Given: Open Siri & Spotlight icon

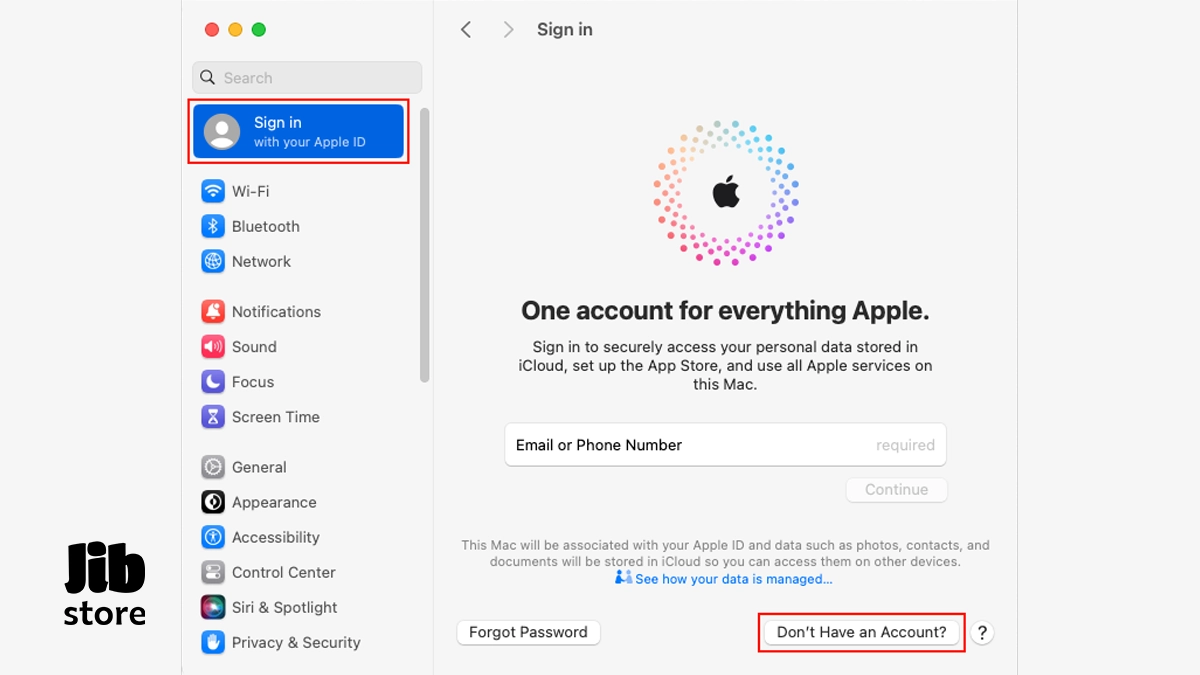Looking at the screenshot, I should pyautogui.click(x=213, y=607).
